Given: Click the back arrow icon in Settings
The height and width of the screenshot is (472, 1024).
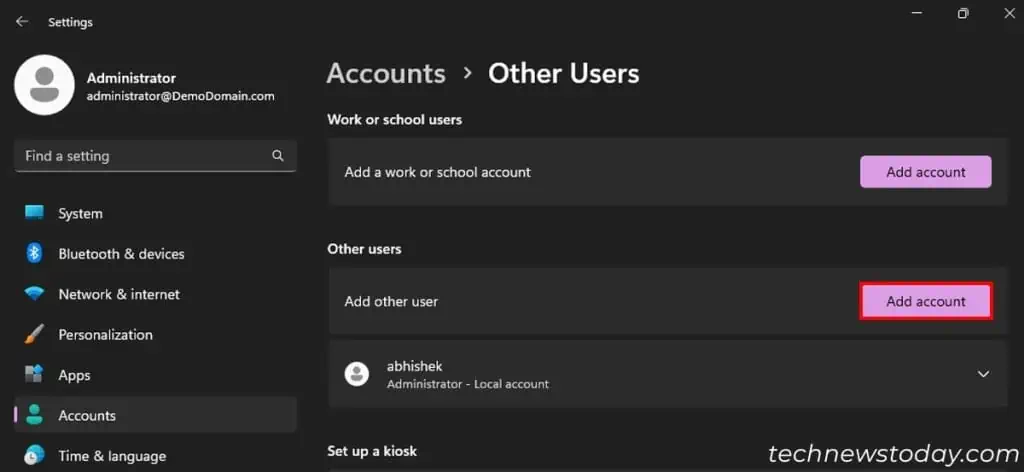Looking at the screenshot, I should click(22, 21).
